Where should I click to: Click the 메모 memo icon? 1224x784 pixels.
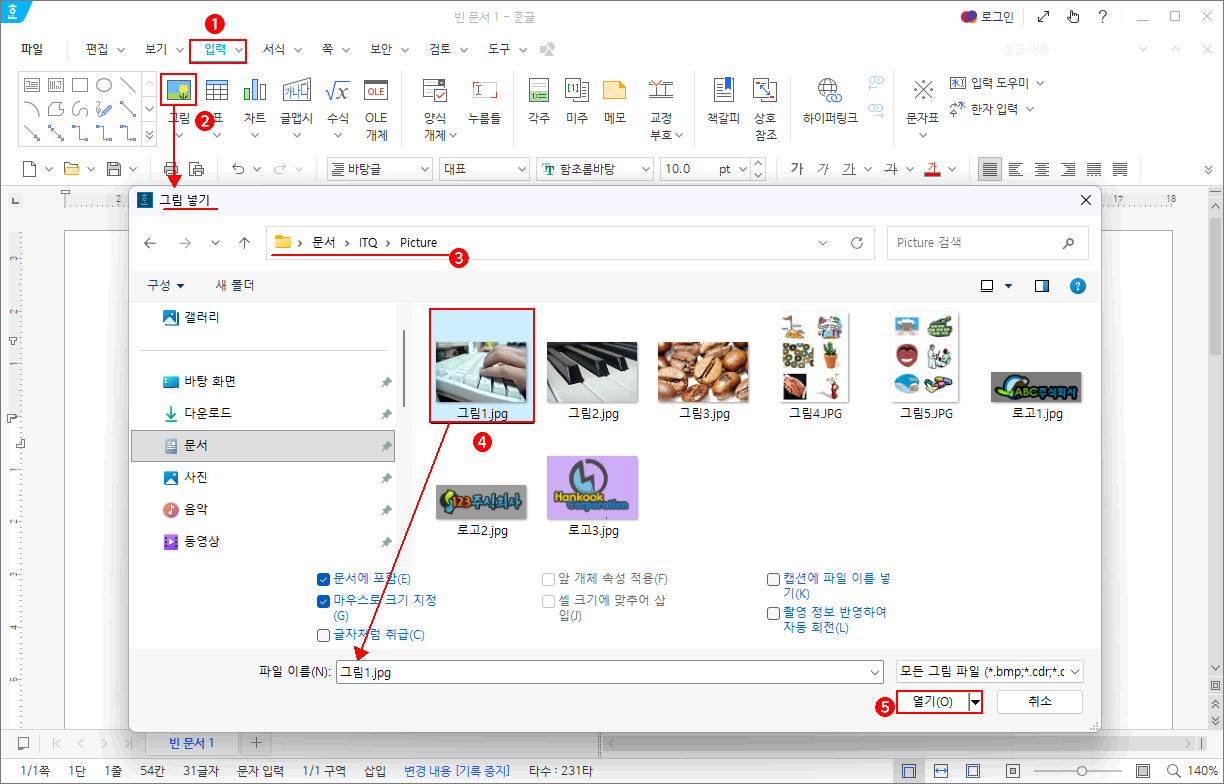tap(614, 91)
